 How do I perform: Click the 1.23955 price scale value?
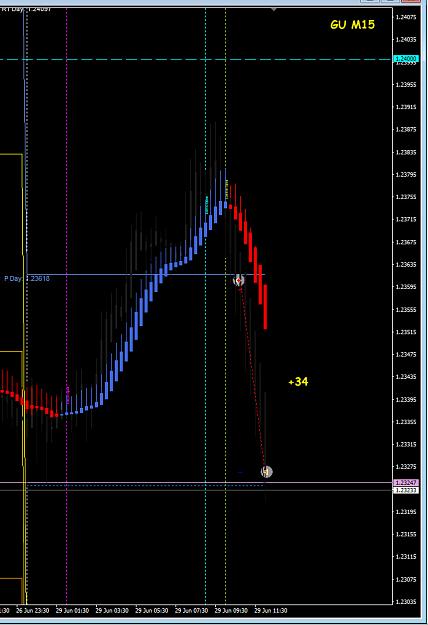click(406, 85)
